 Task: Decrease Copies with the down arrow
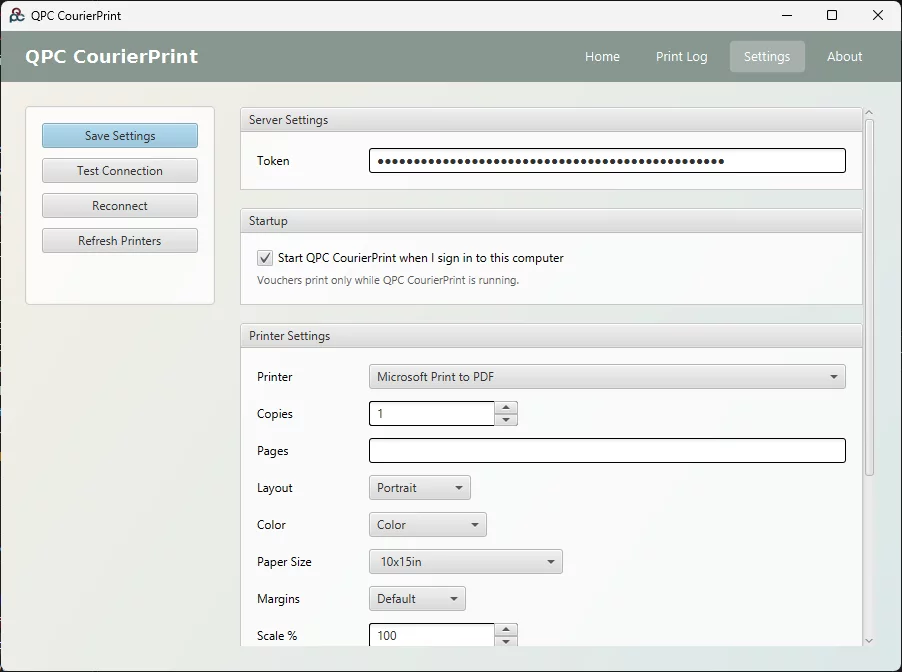506,420
